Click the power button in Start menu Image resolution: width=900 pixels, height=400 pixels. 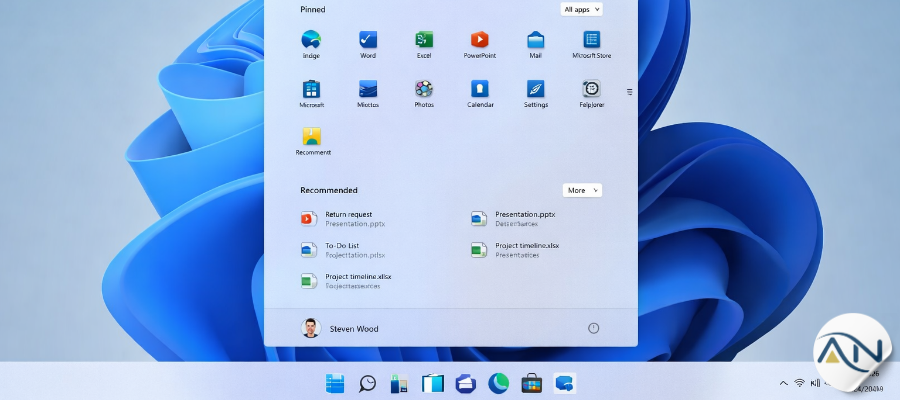593,328
